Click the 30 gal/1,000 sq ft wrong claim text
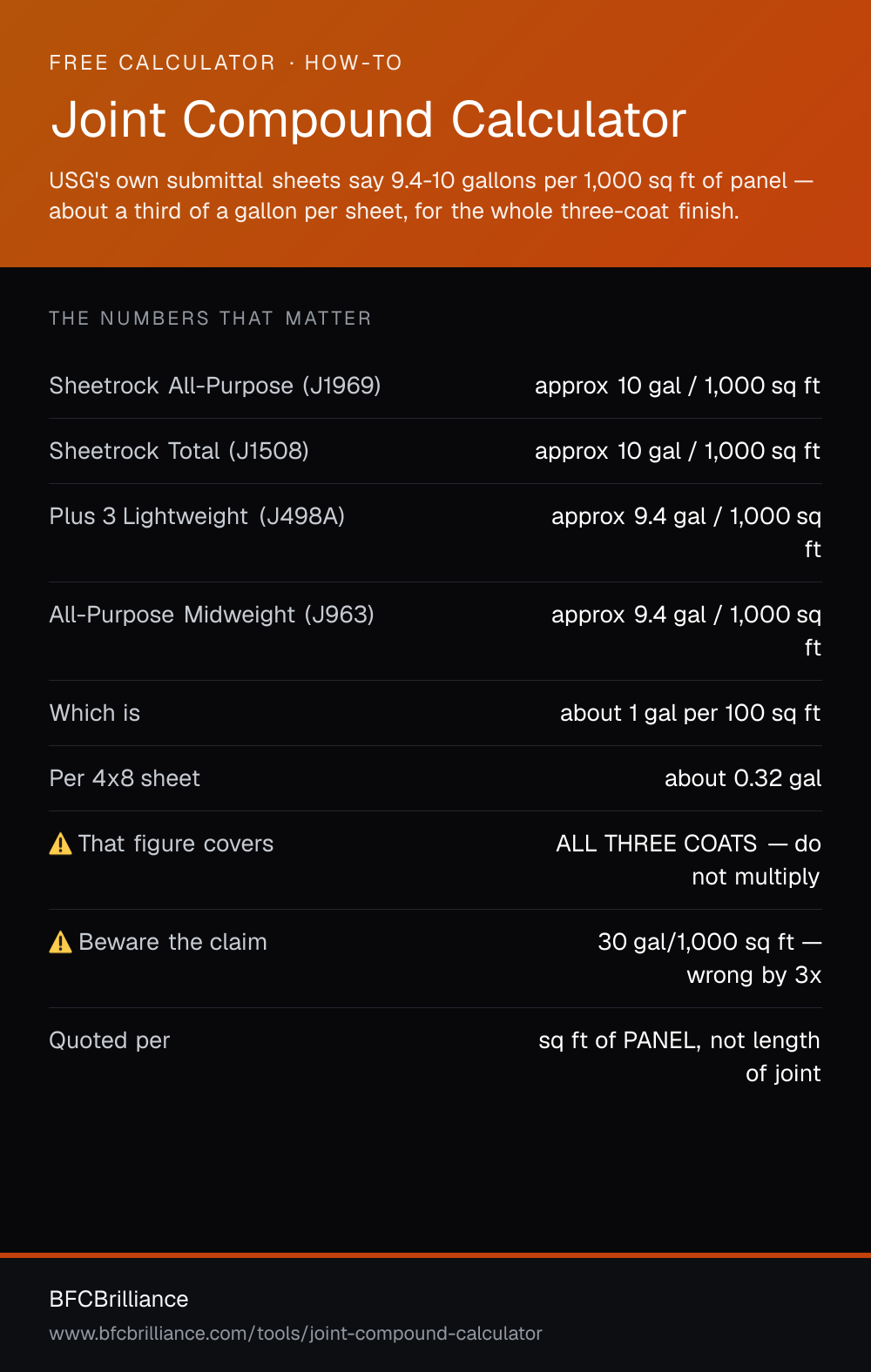This screenshot has height=1372, width=871. [x=709, y=958]
